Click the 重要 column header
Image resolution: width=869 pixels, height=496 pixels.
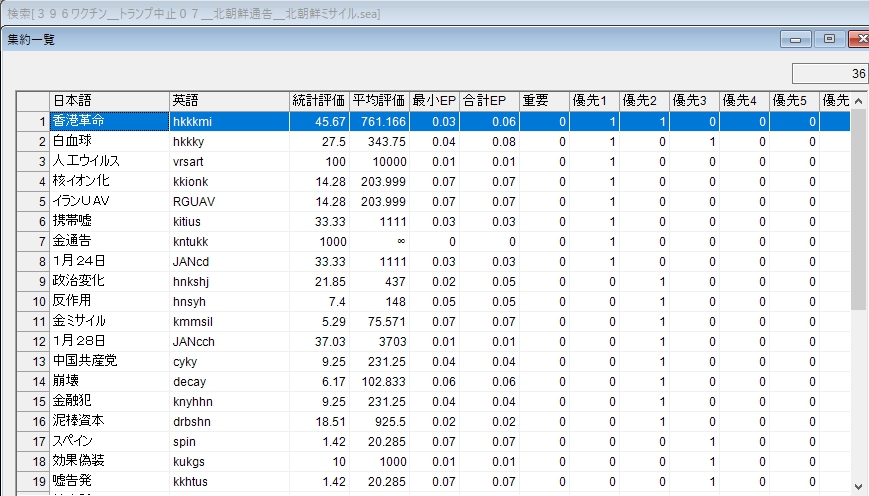coord(544,101)
